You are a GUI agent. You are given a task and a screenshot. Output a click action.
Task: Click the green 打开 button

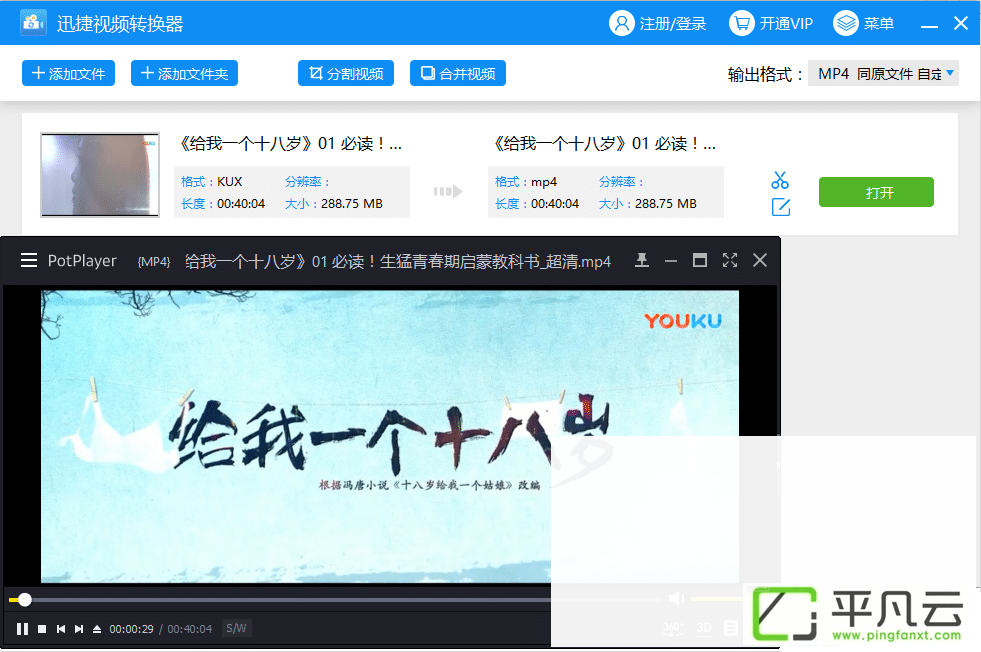[x=876, y=192]
